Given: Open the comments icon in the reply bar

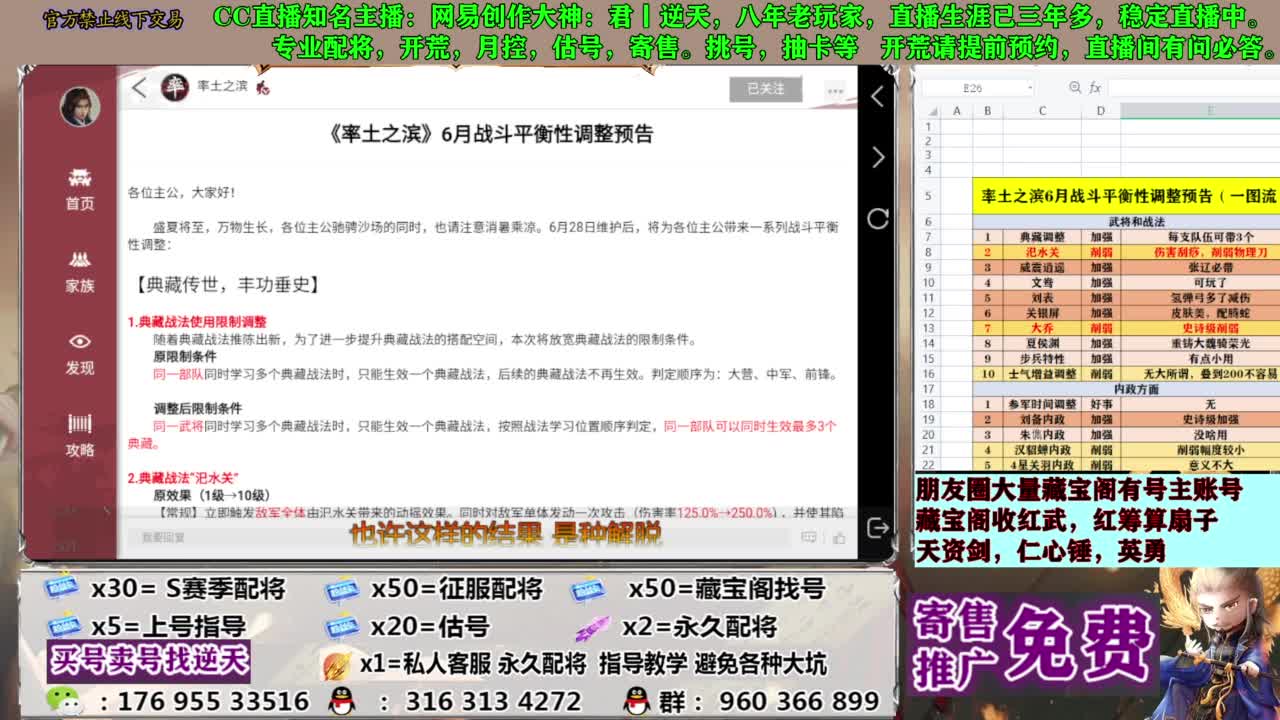Looking at the screenshot, I should tap(808, 538).
